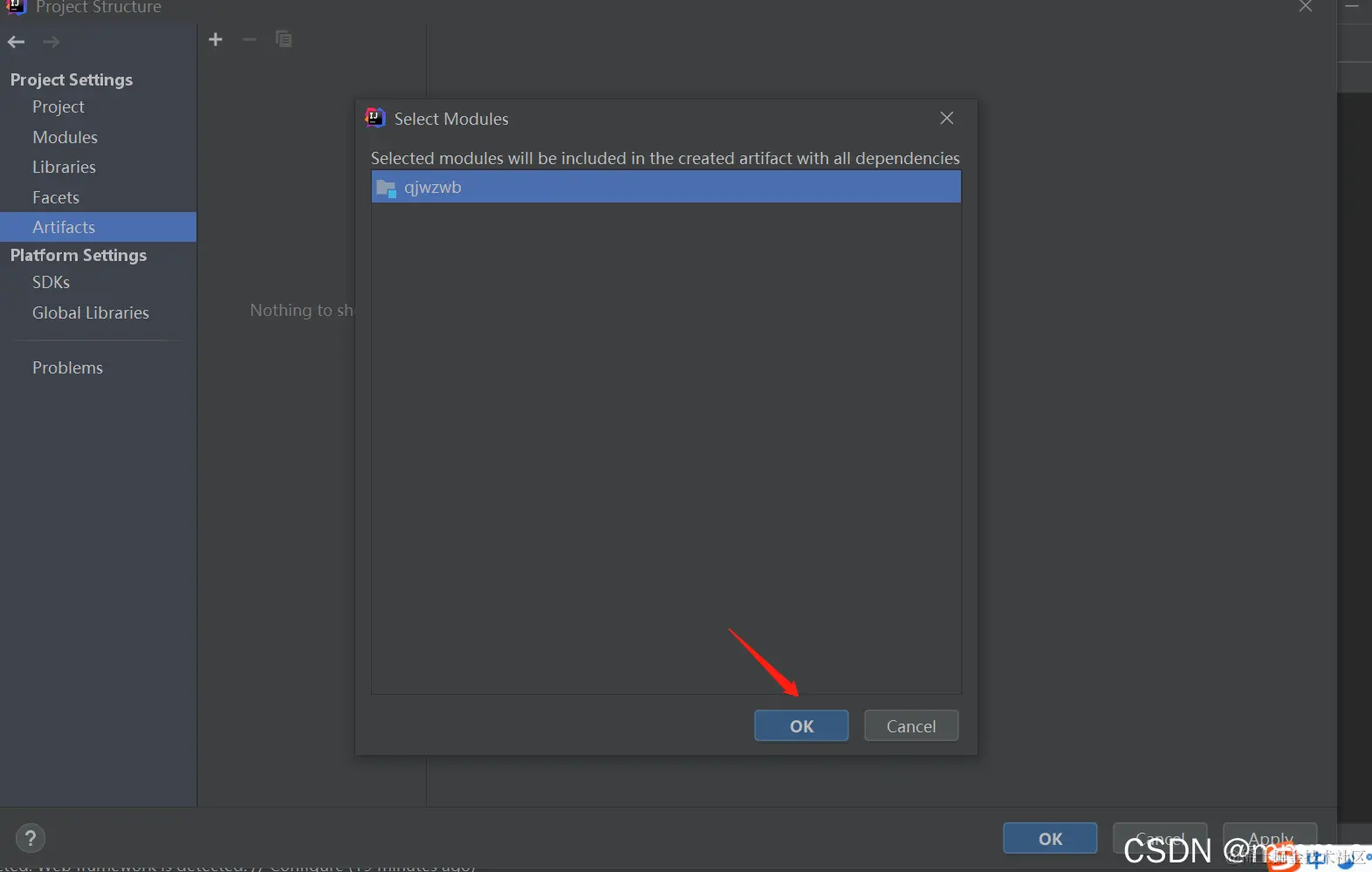Open help with the question mark icon
The image size is (1372, 872).
tap(31, 839)
